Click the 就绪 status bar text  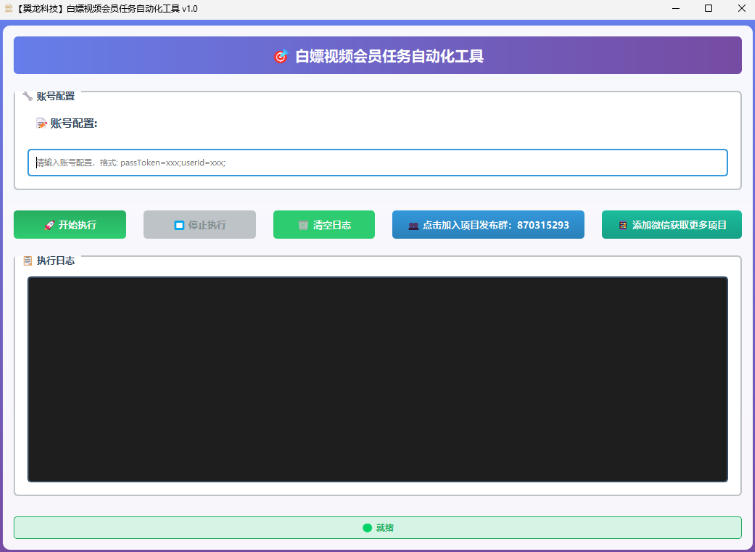pyautogui.click(x=385, y=527)
